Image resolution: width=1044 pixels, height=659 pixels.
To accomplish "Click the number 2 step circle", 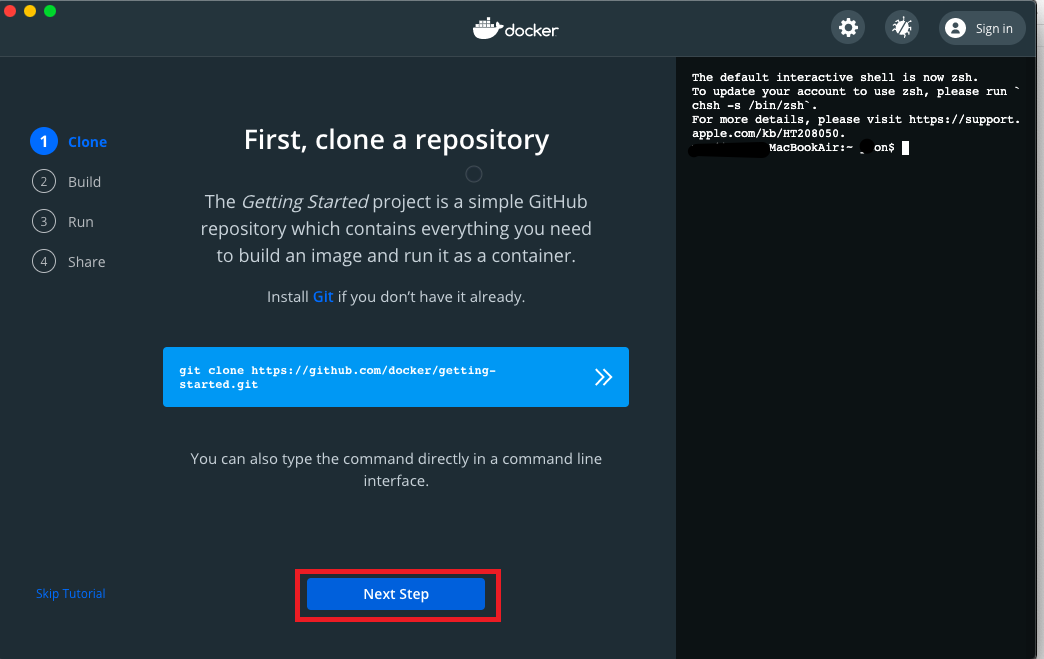I will 44,182.
